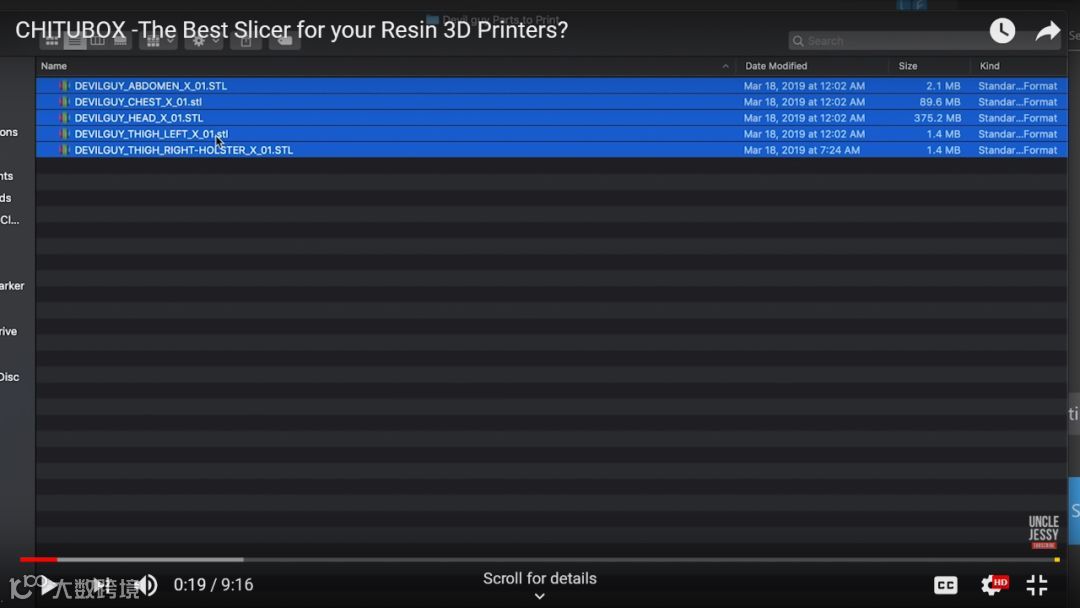
Task: Open the video settings gear
Action: click(x=992, y=585)
